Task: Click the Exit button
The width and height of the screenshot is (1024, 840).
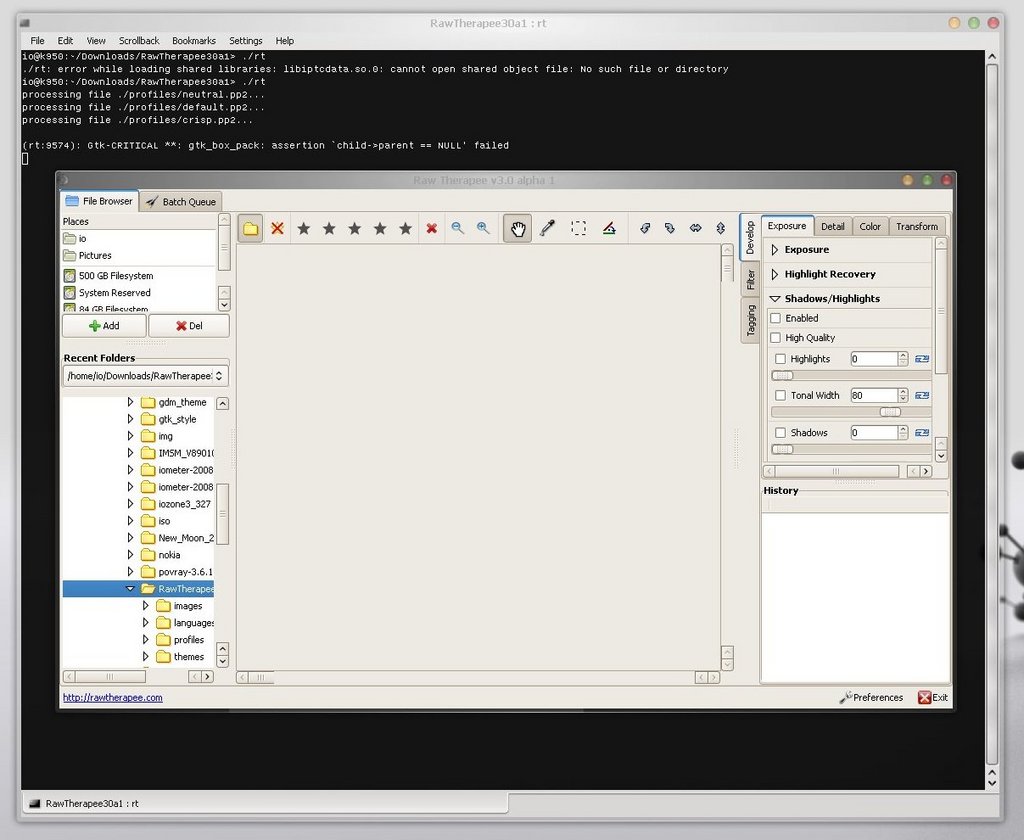Action: [x=933, y=698]
